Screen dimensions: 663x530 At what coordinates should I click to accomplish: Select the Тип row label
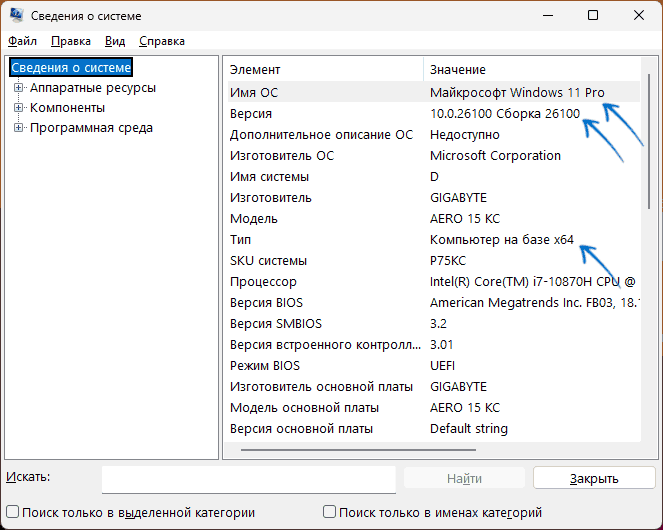tap(240, 239)
